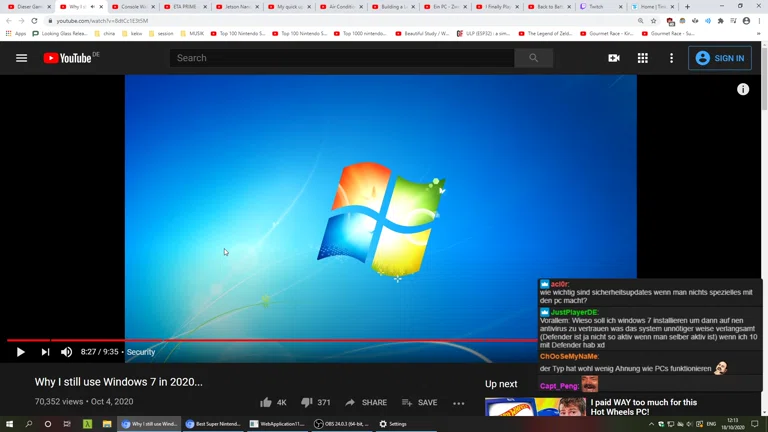Viewport: 768px width, 432px height.
Task: Open 'The Legend of Zeld...' bookmark
Action: (545, 33)
